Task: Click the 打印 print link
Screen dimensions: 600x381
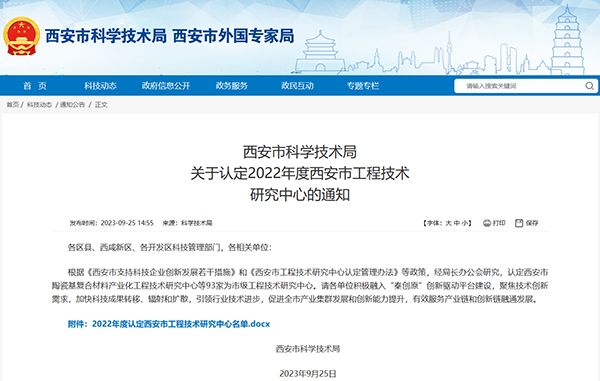Action: (499, 223)
